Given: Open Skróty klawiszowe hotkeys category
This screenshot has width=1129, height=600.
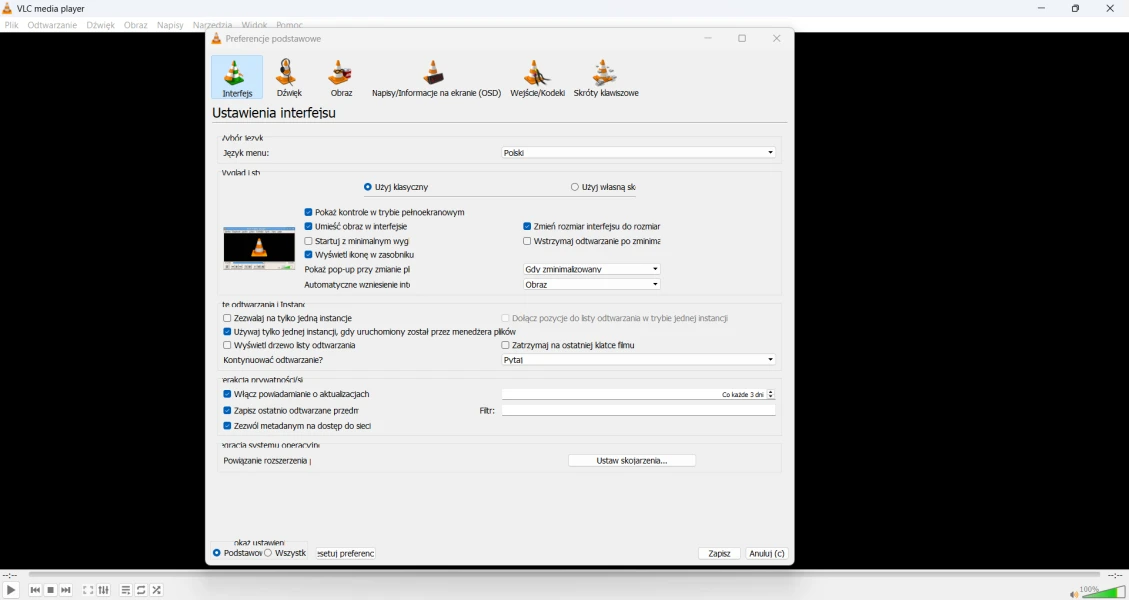Looking at the screenshot, I should [606, 78].
